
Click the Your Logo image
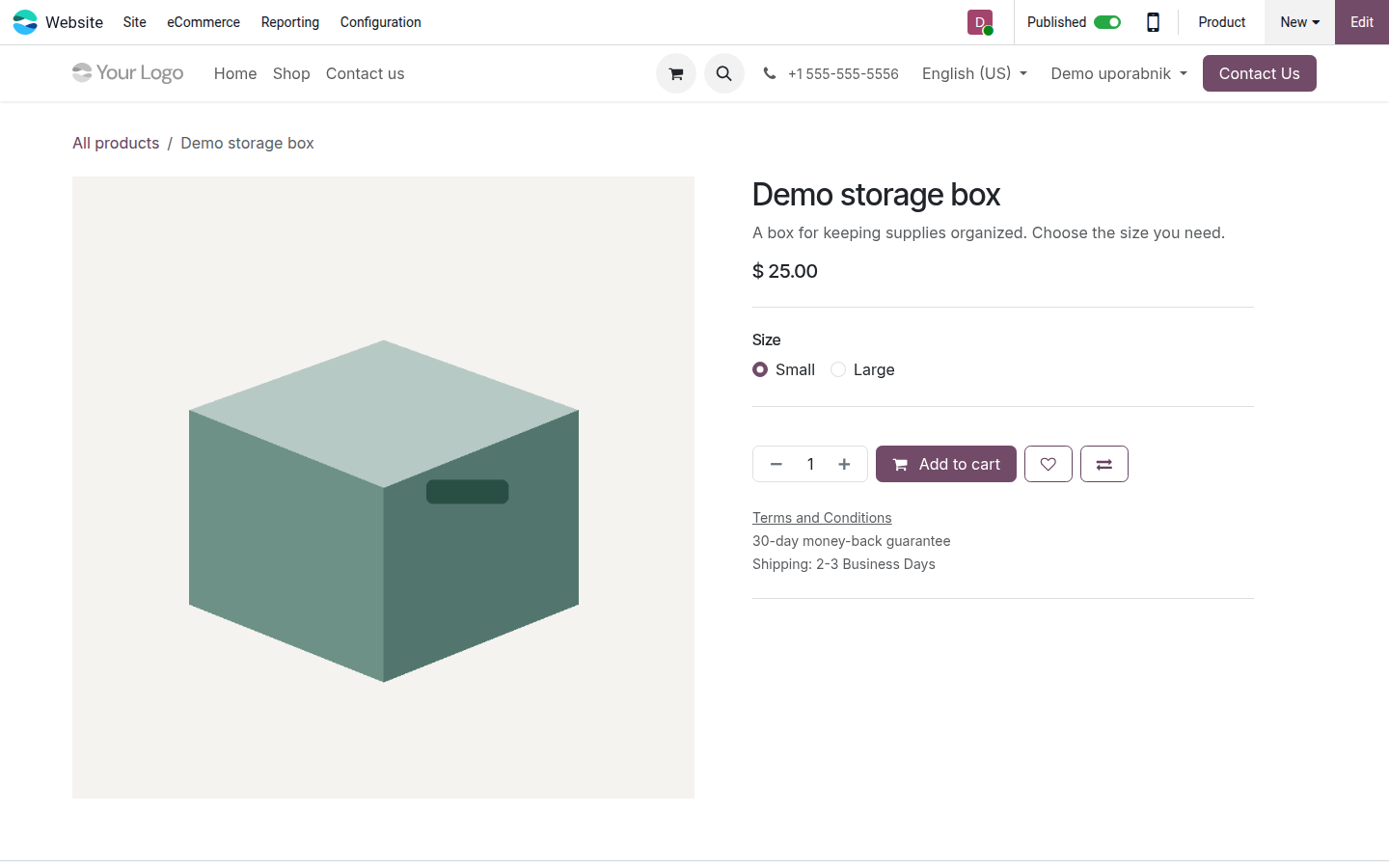tap(127, 73)
